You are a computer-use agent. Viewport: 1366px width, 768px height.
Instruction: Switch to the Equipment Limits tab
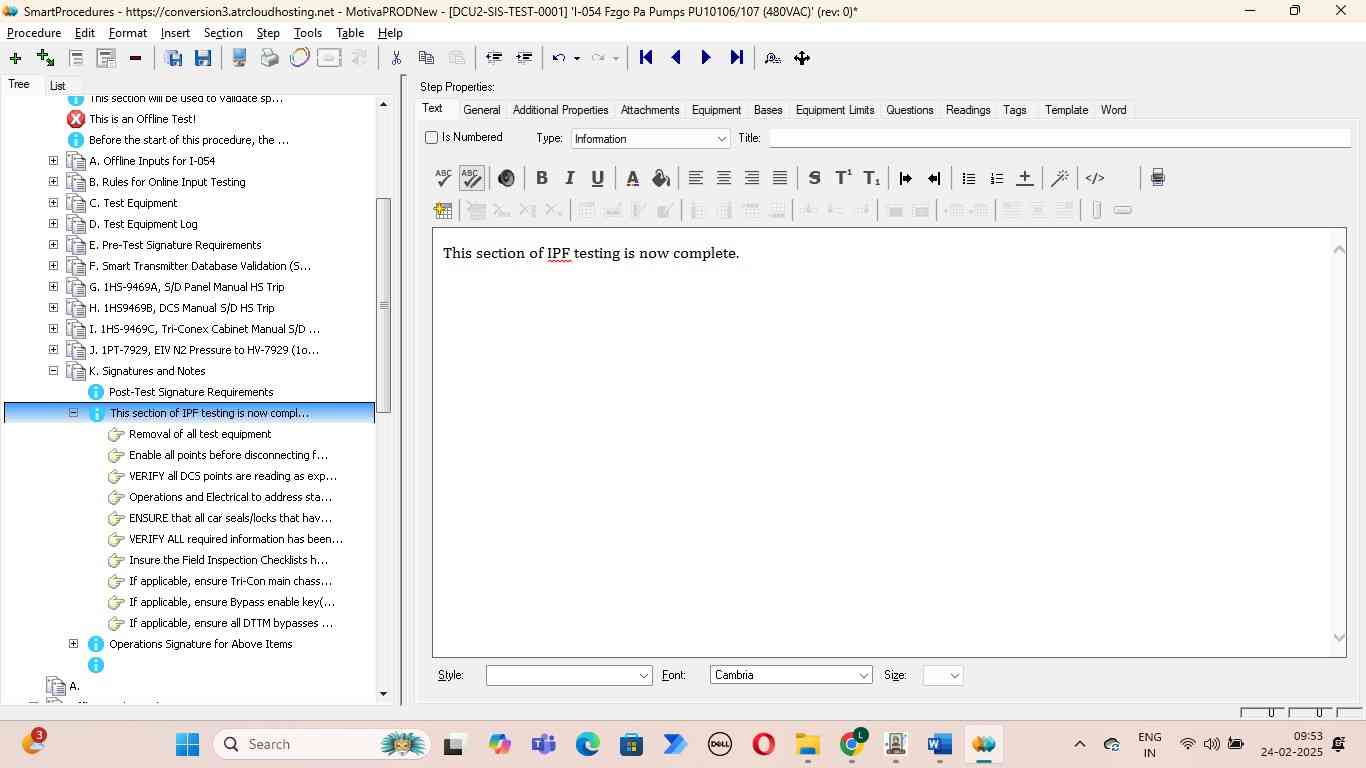(835, 110)
